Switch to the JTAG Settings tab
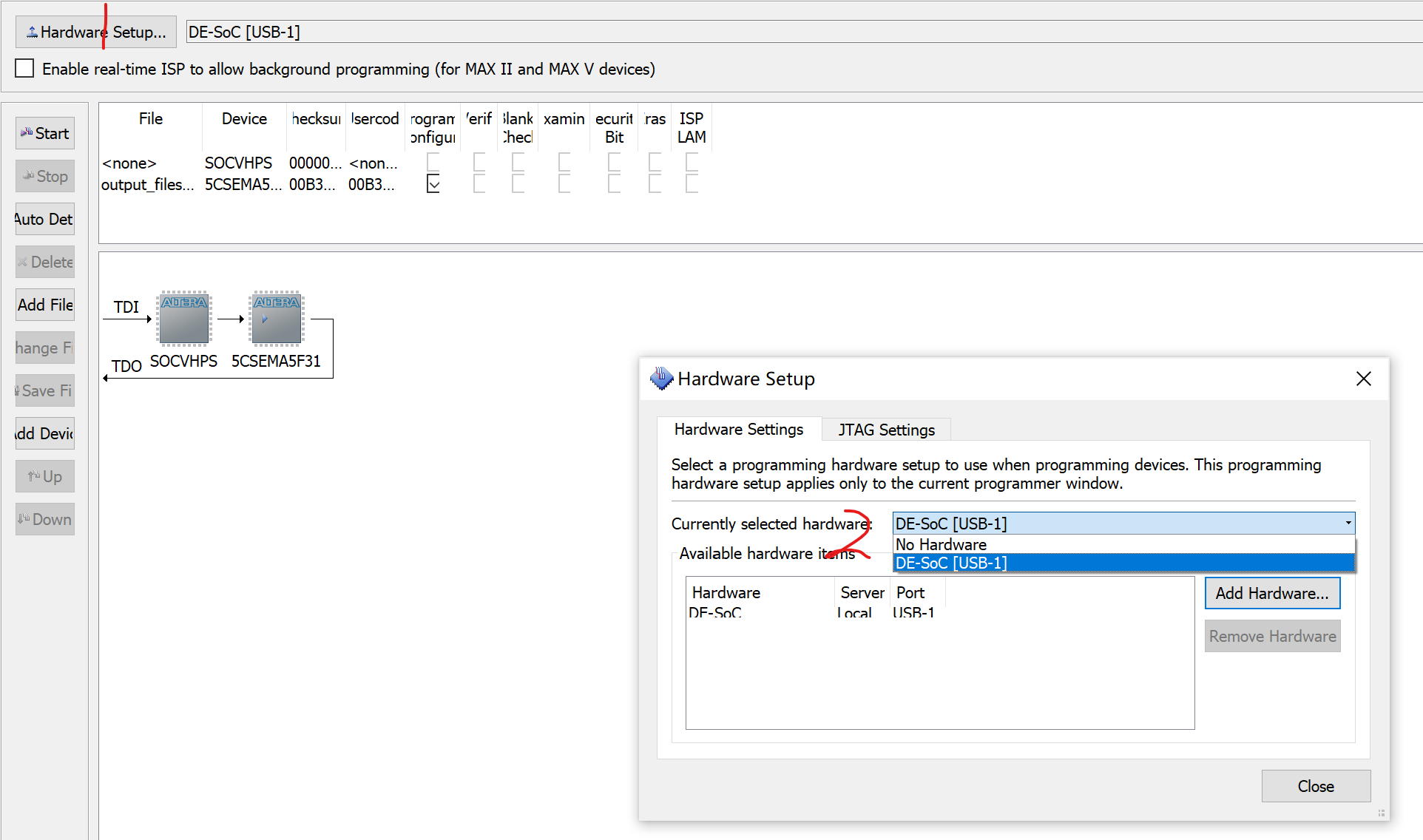This screenshot has height=840, width=1423. pos(886,430)
